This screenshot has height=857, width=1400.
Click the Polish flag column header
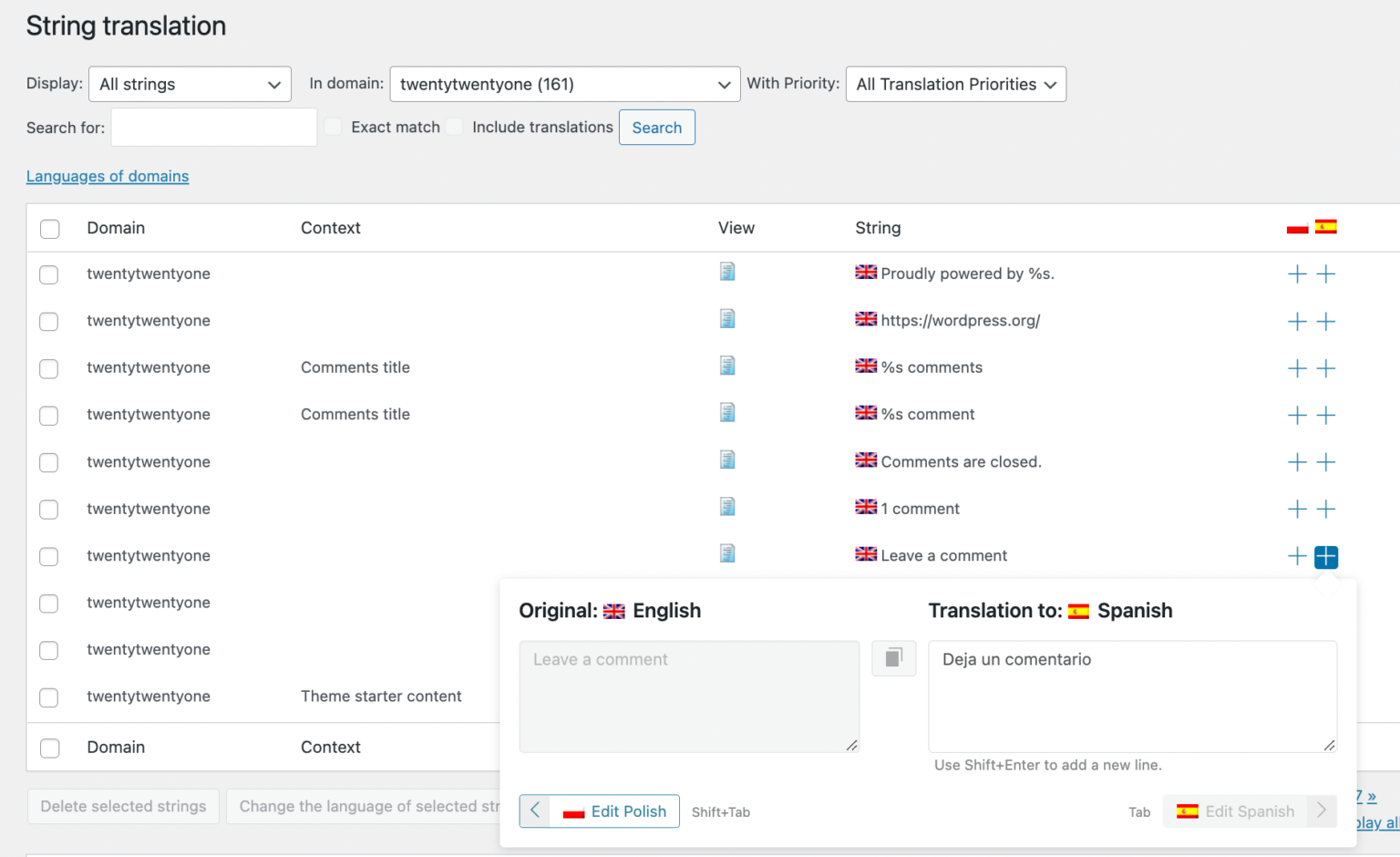tap(1297, 227)
